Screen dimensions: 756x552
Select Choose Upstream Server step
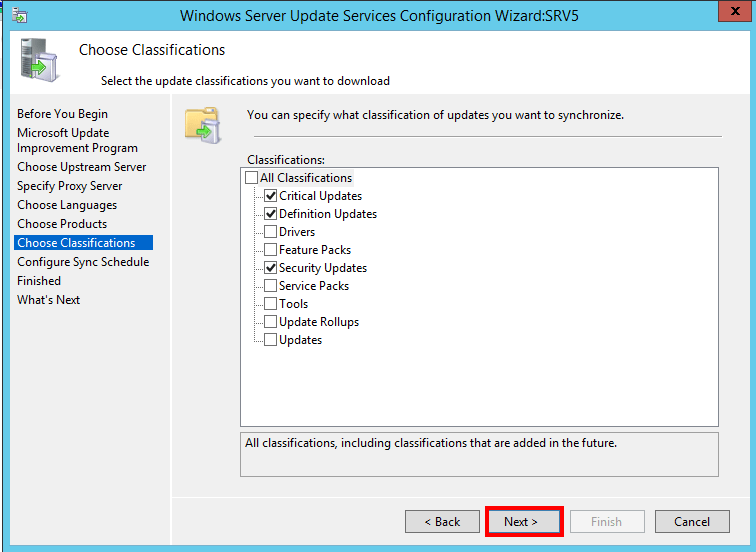pyautogui.click(x=81, y=167)
